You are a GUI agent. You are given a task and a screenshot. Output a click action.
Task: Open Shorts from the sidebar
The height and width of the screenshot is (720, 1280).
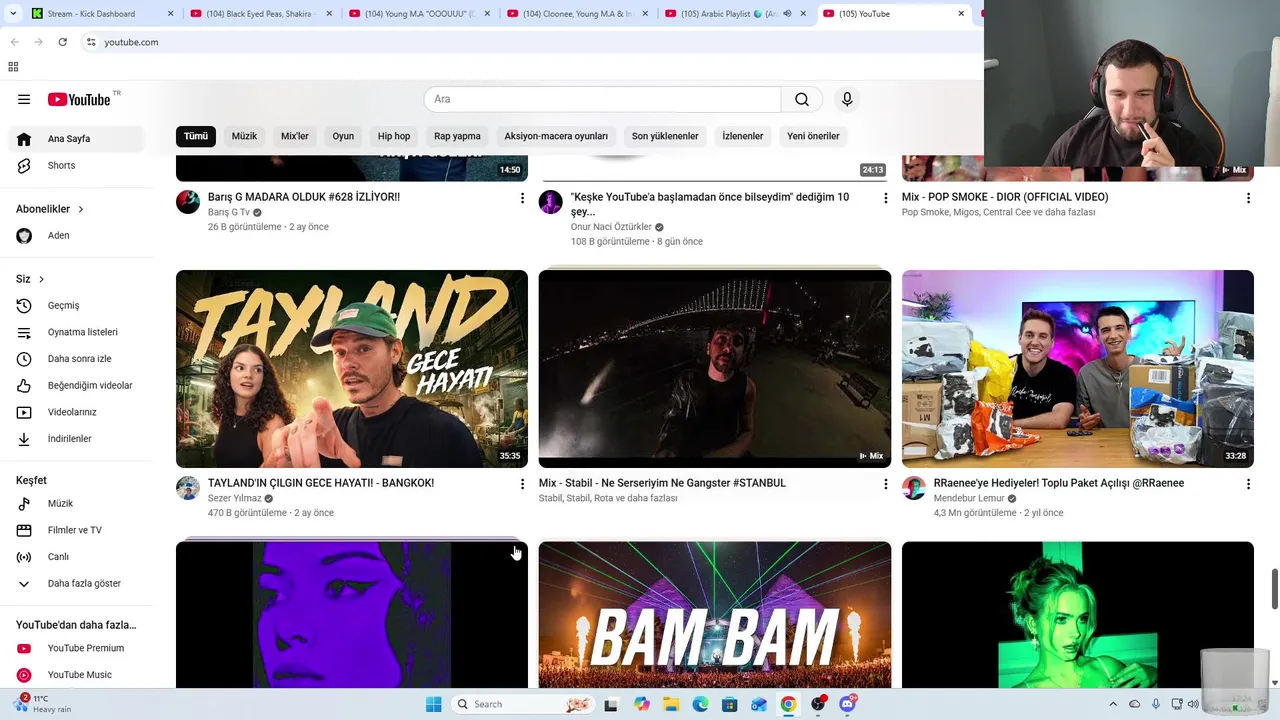pyautogui.click(x=76, y=165)
